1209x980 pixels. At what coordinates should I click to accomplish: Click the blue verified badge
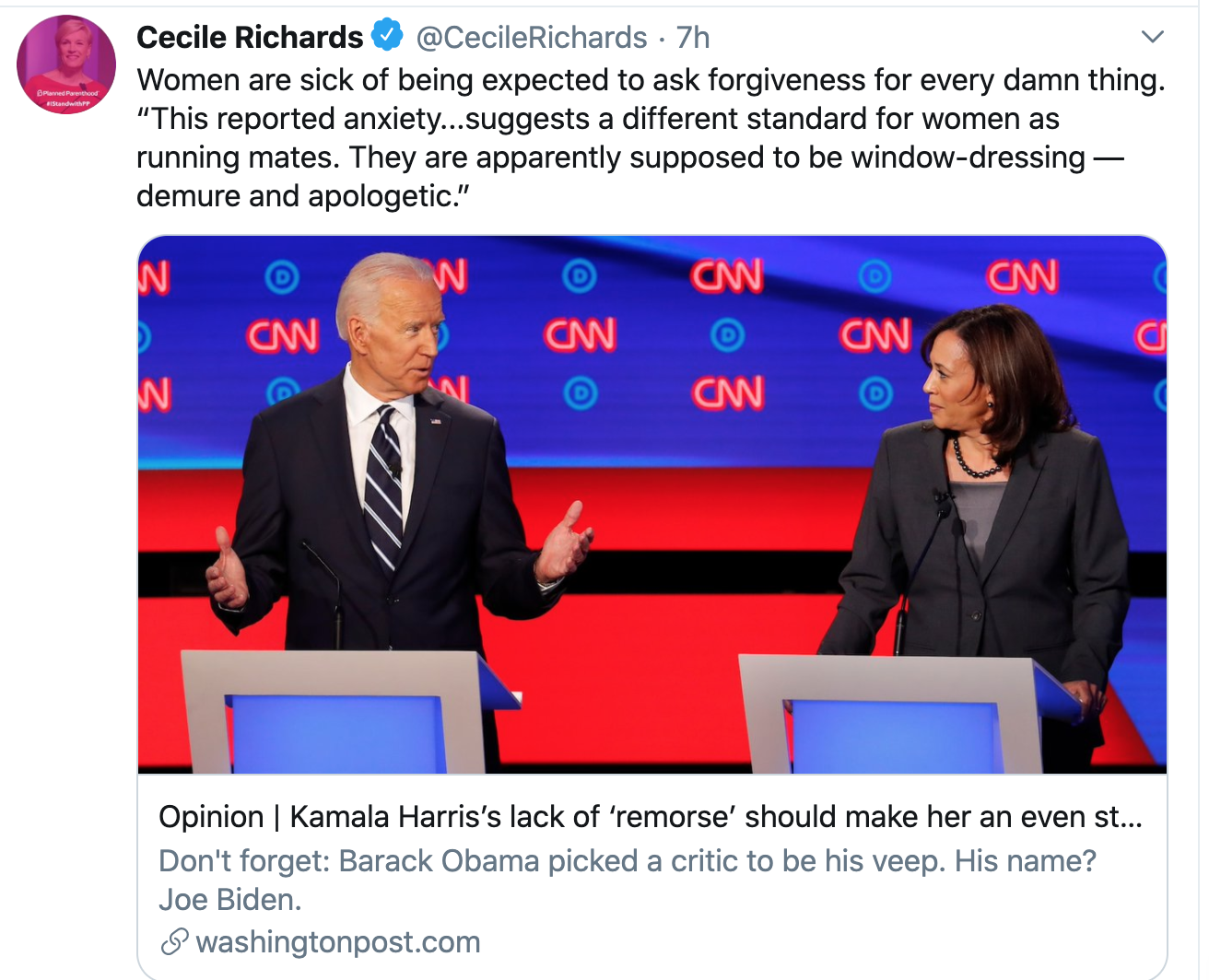coord(387,35)
